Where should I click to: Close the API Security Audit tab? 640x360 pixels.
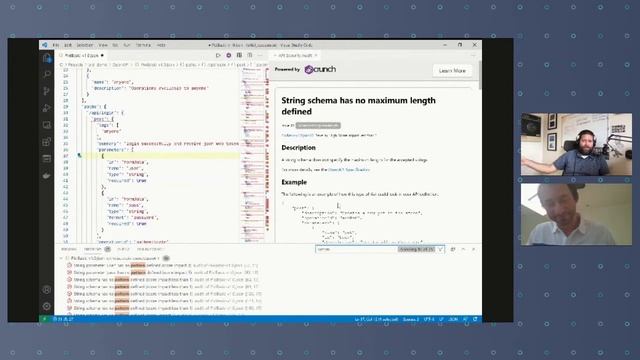point(316,55)
